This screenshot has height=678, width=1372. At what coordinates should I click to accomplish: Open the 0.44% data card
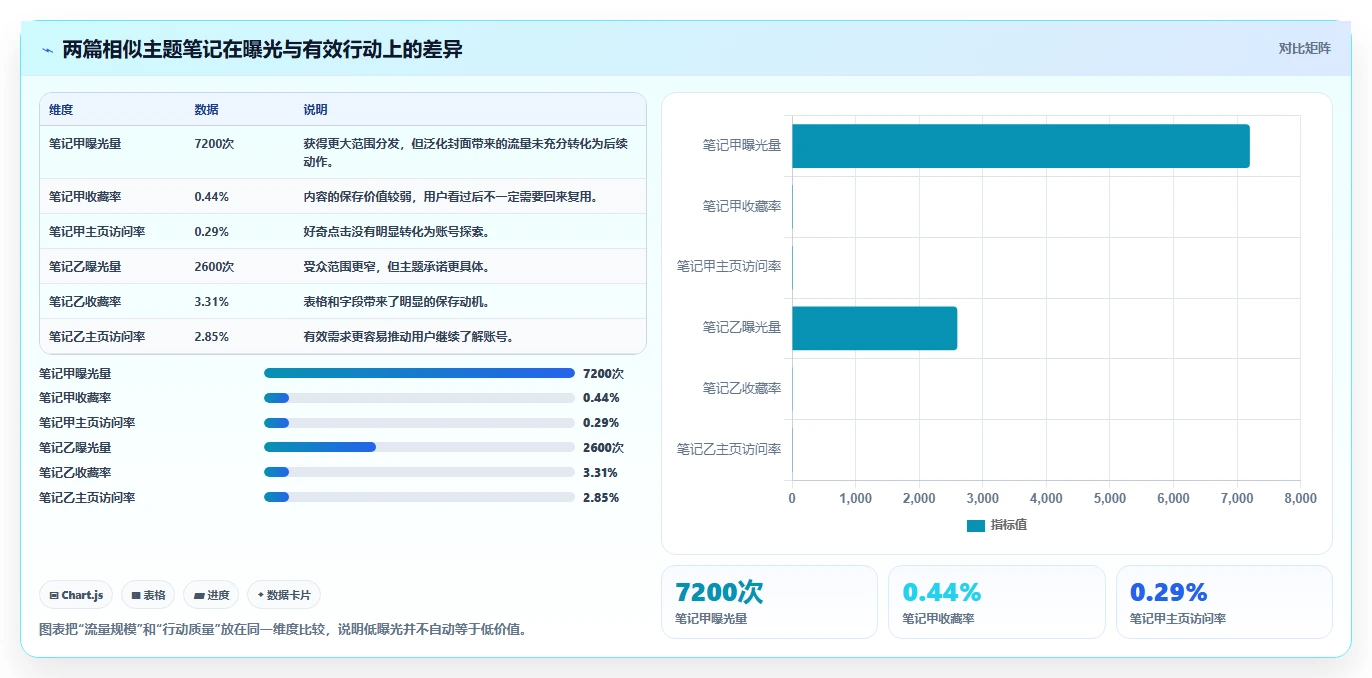click(996, 602)
